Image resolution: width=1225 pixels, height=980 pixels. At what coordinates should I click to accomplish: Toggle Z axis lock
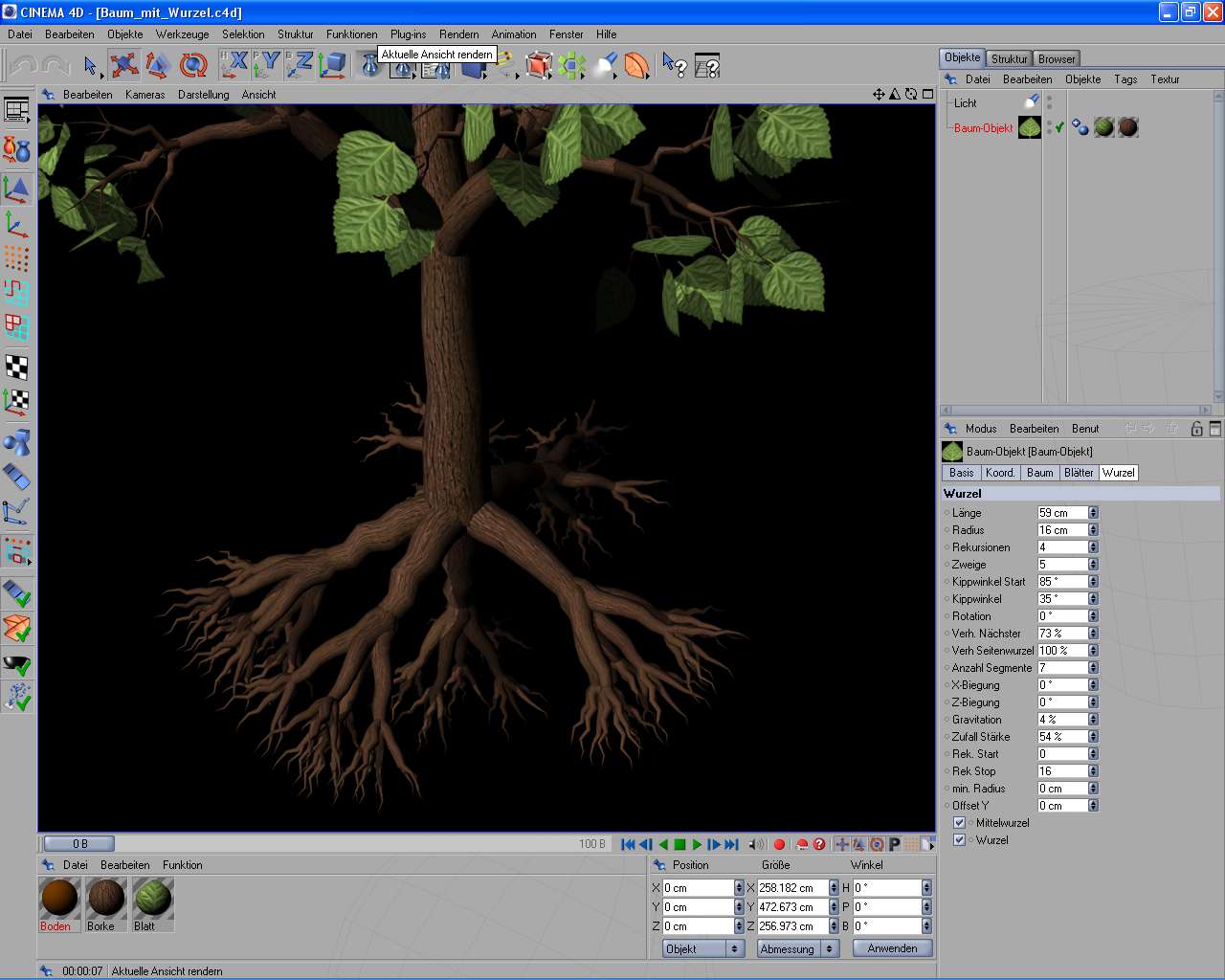tap(300, 65)
